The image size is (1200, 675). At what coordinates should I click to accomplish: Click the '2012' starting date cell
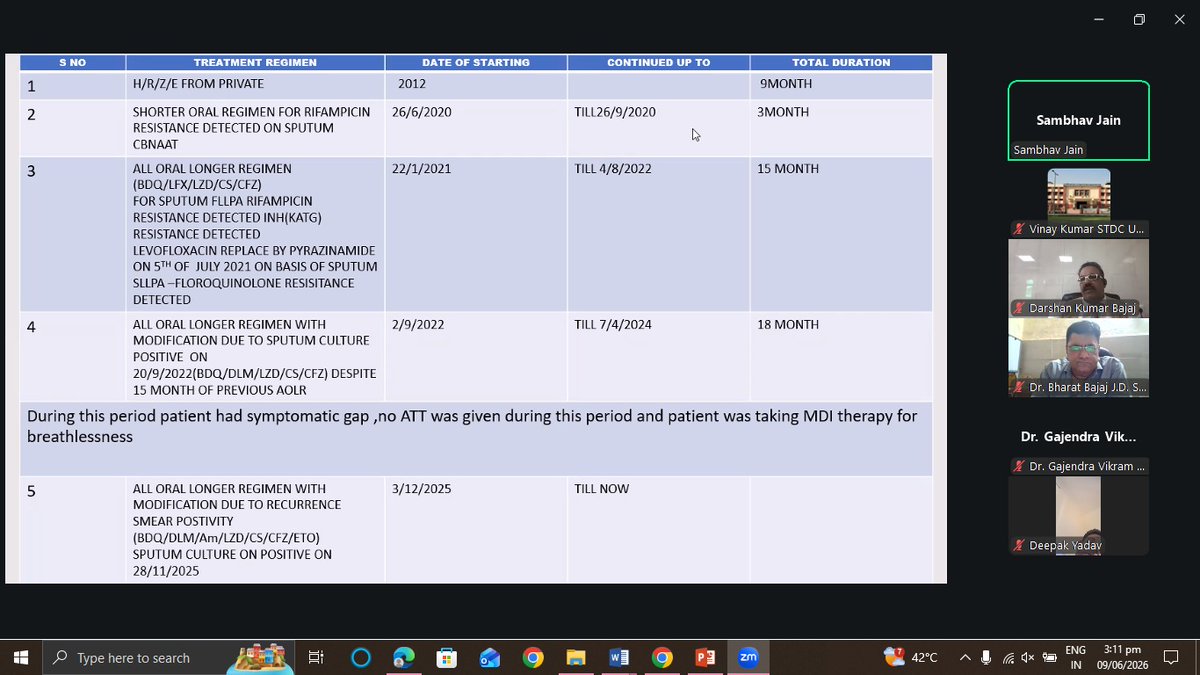click(x=476, y=84)
